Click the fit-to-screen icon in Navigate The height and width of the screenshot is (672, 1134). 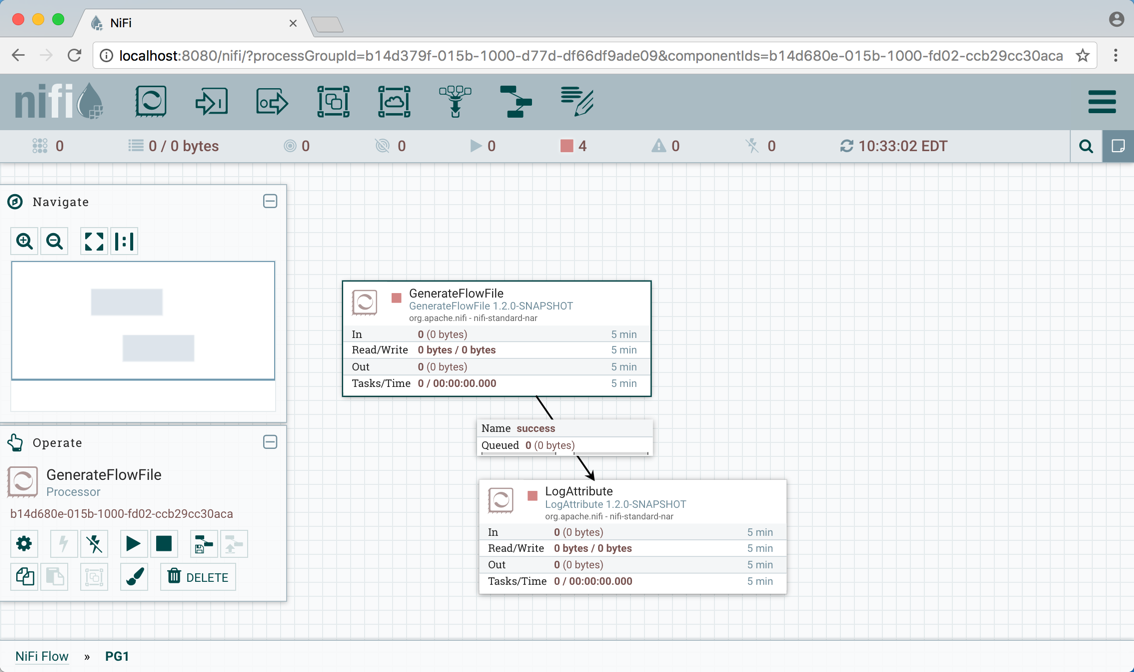point(94,241)
